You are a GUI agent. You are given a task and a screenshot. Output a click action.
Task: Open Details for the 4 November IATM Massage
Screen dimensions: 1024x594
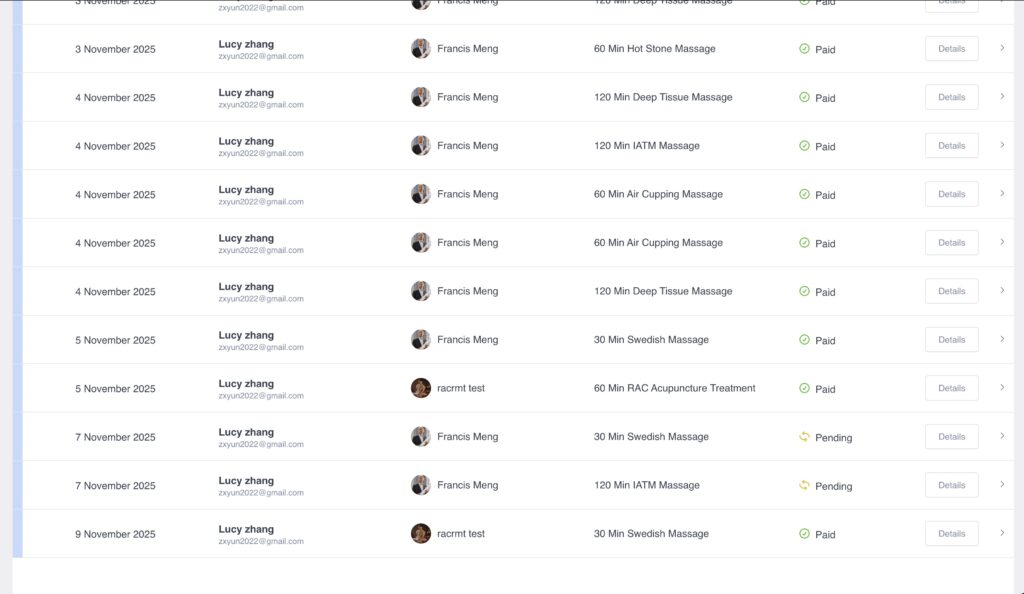click(951, 146)
